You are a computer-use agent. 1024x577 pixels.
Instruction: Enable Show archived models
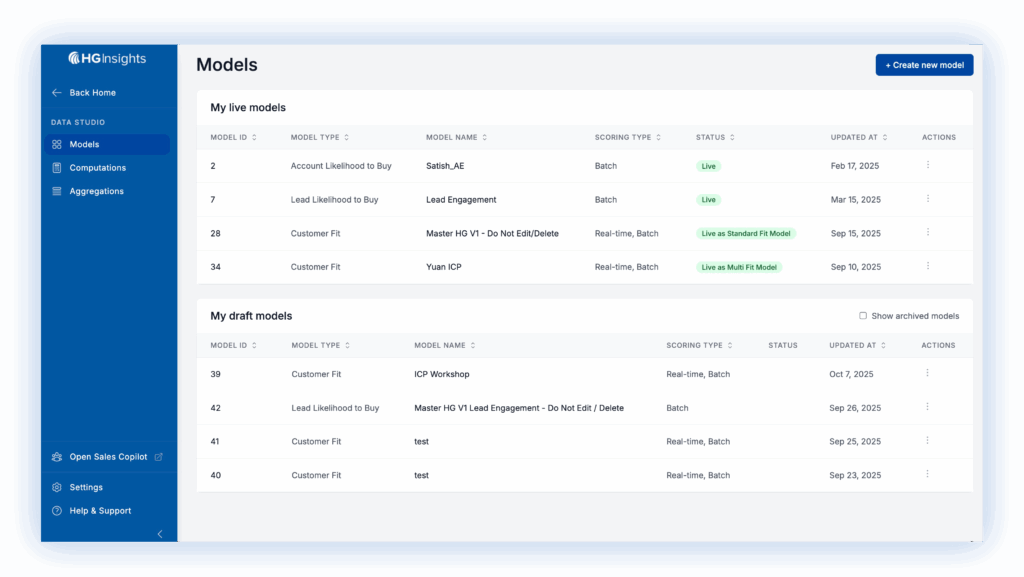coord(863,315)
